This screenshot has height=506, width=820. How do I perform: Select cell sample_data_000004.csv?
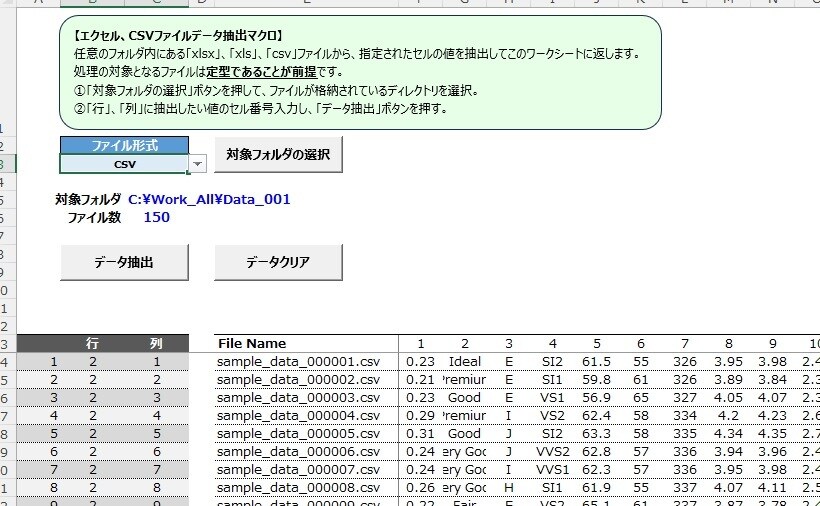tap(306, 416)
